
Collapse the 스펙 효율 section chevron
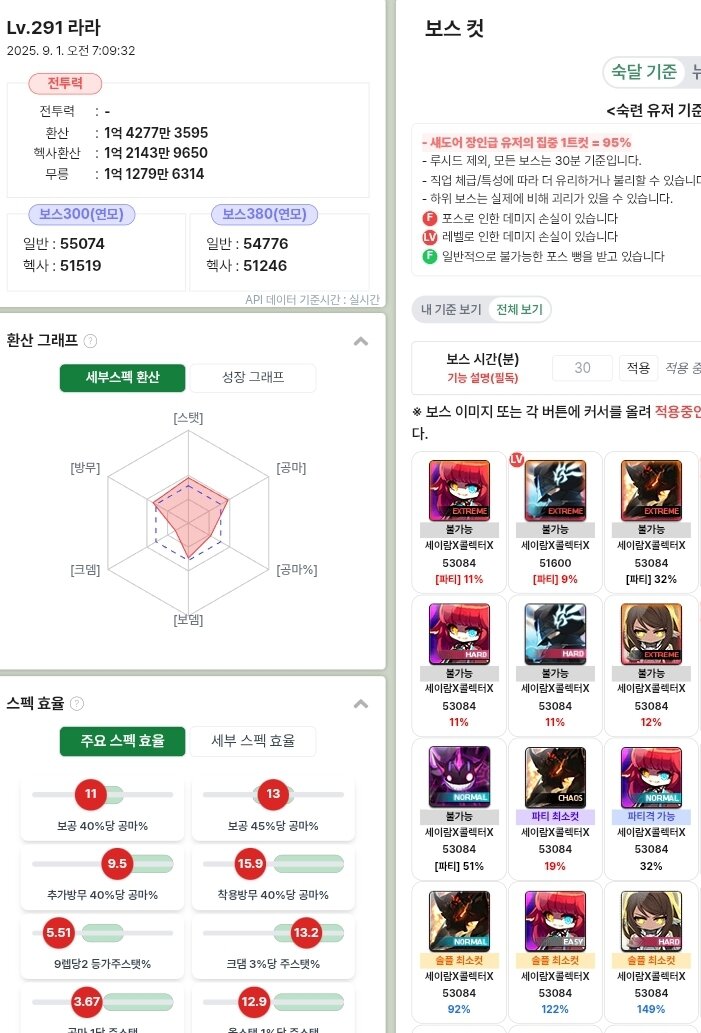[x=360, y=704]
